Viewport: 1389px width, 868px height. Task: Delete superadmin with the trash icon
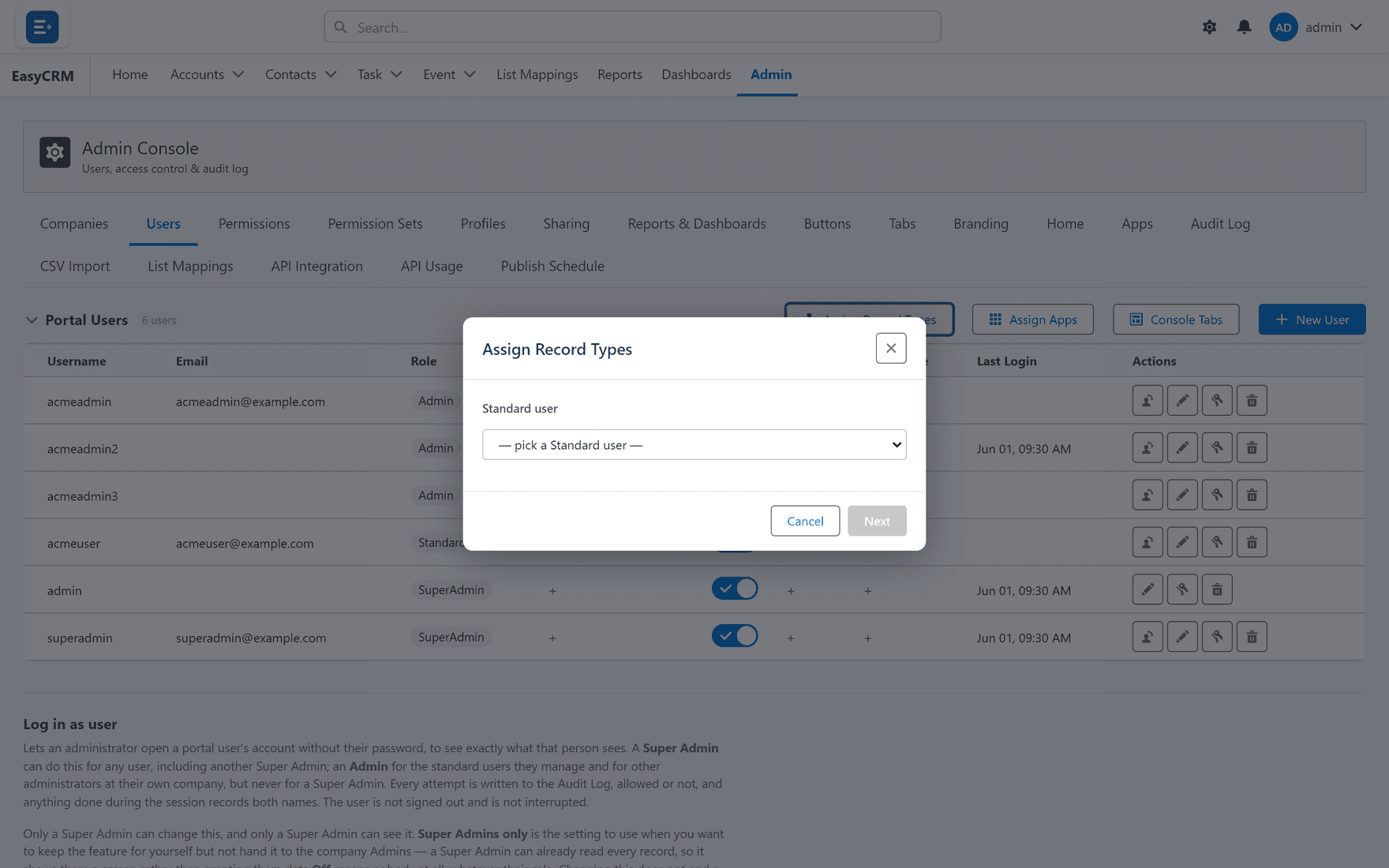click(1252, 638)
